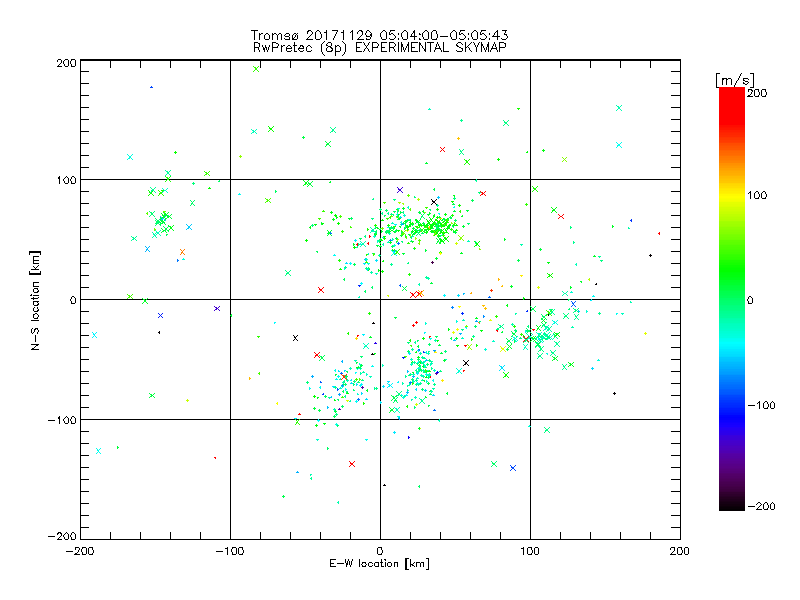Click the 'E-W location [km]' axis label

379,564
